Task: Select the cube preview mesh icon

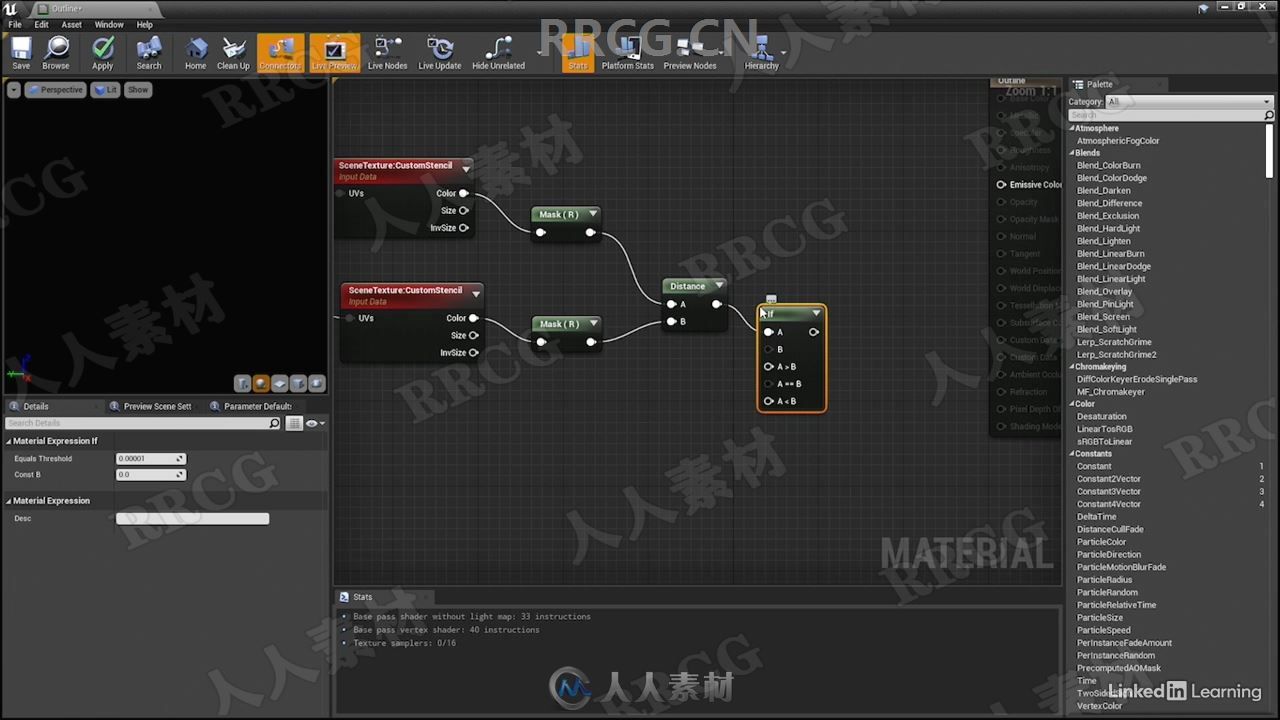Action: coord(298,383)
